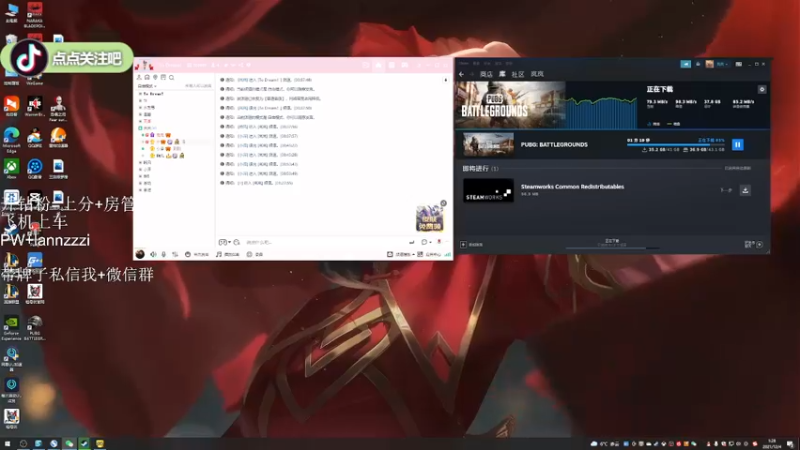Open Steam notifications bell
Viewport: 800px width, 450px height.
[x=698, y=64]
